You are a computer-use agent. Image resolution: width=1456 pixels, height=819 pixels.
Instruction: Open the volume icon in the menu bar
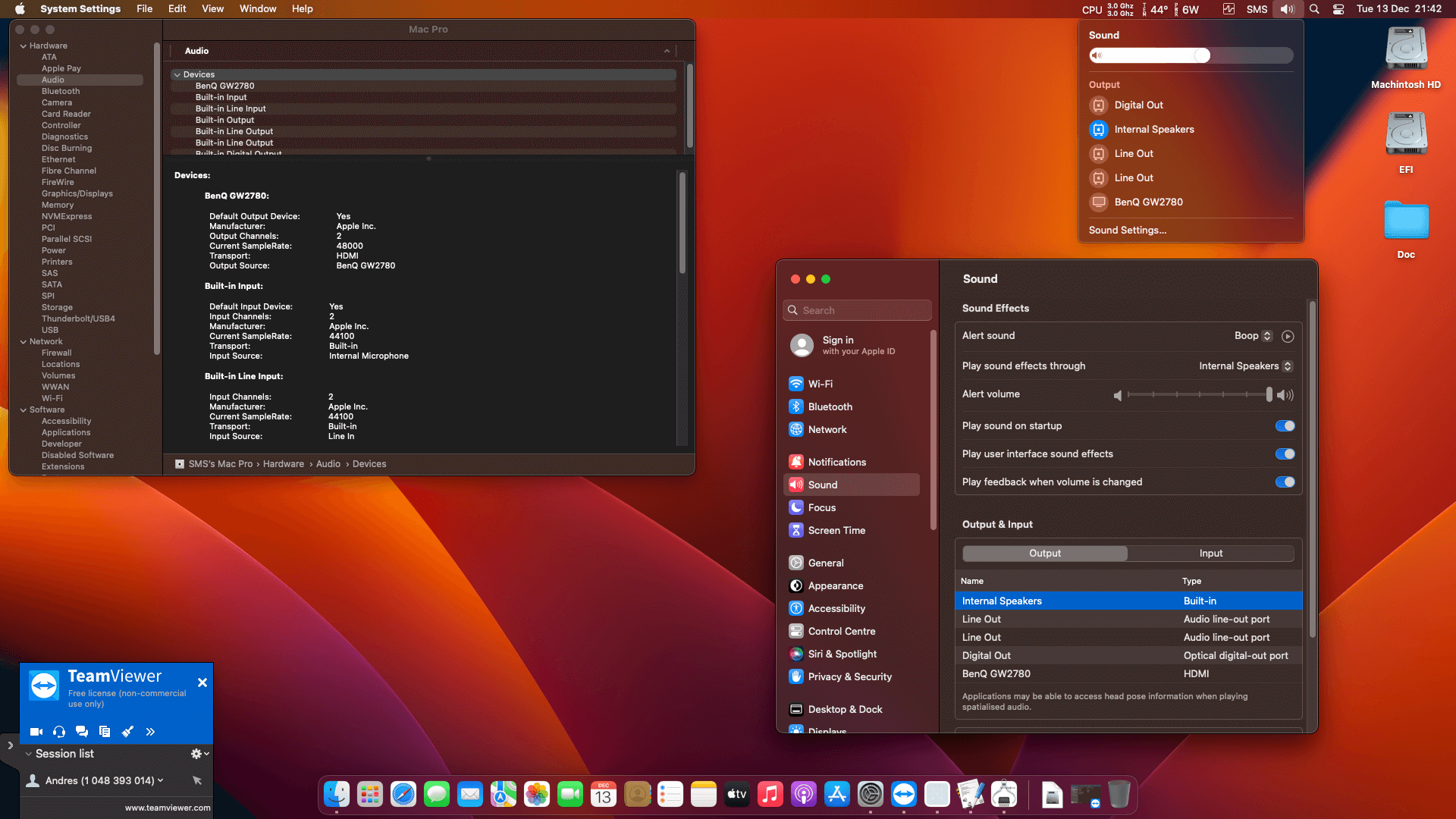pos(1287,9)
